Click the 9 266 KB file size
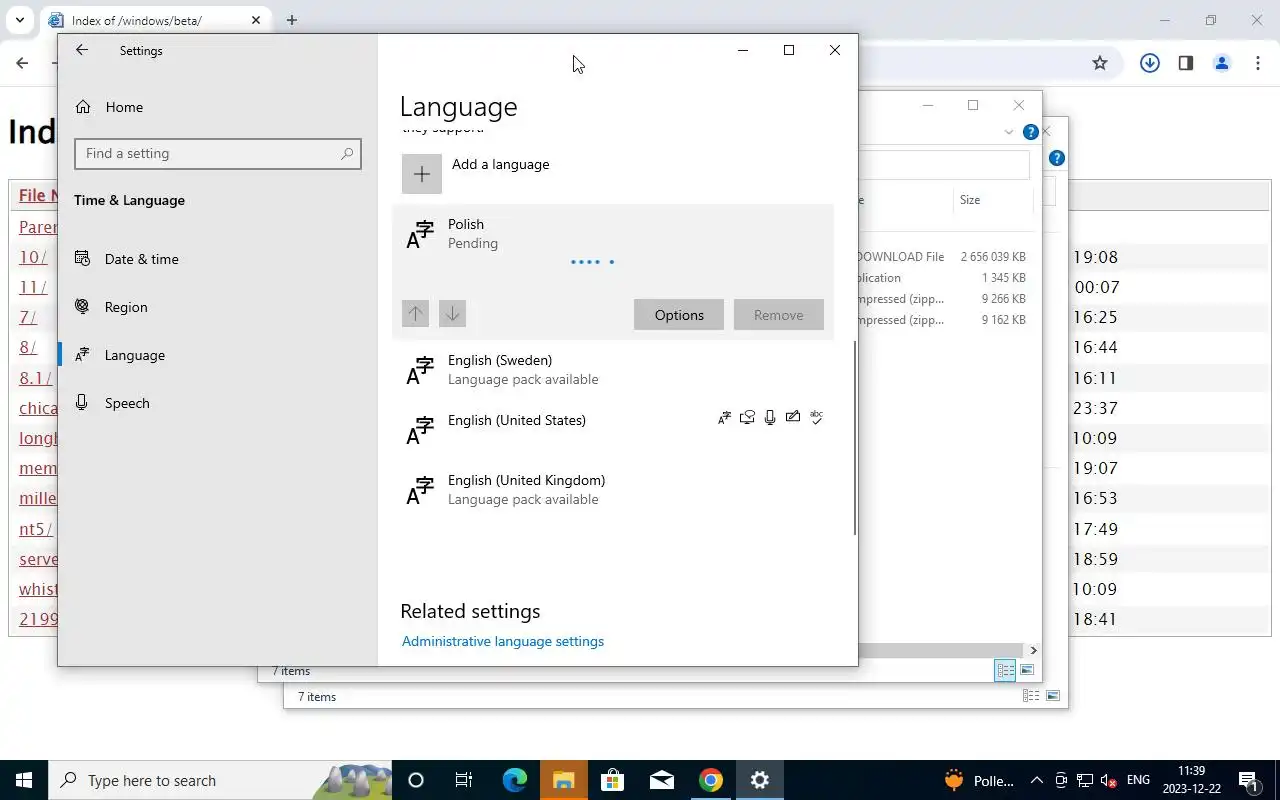Viewport: 1280px width, 800px height. click(1003, 299)
